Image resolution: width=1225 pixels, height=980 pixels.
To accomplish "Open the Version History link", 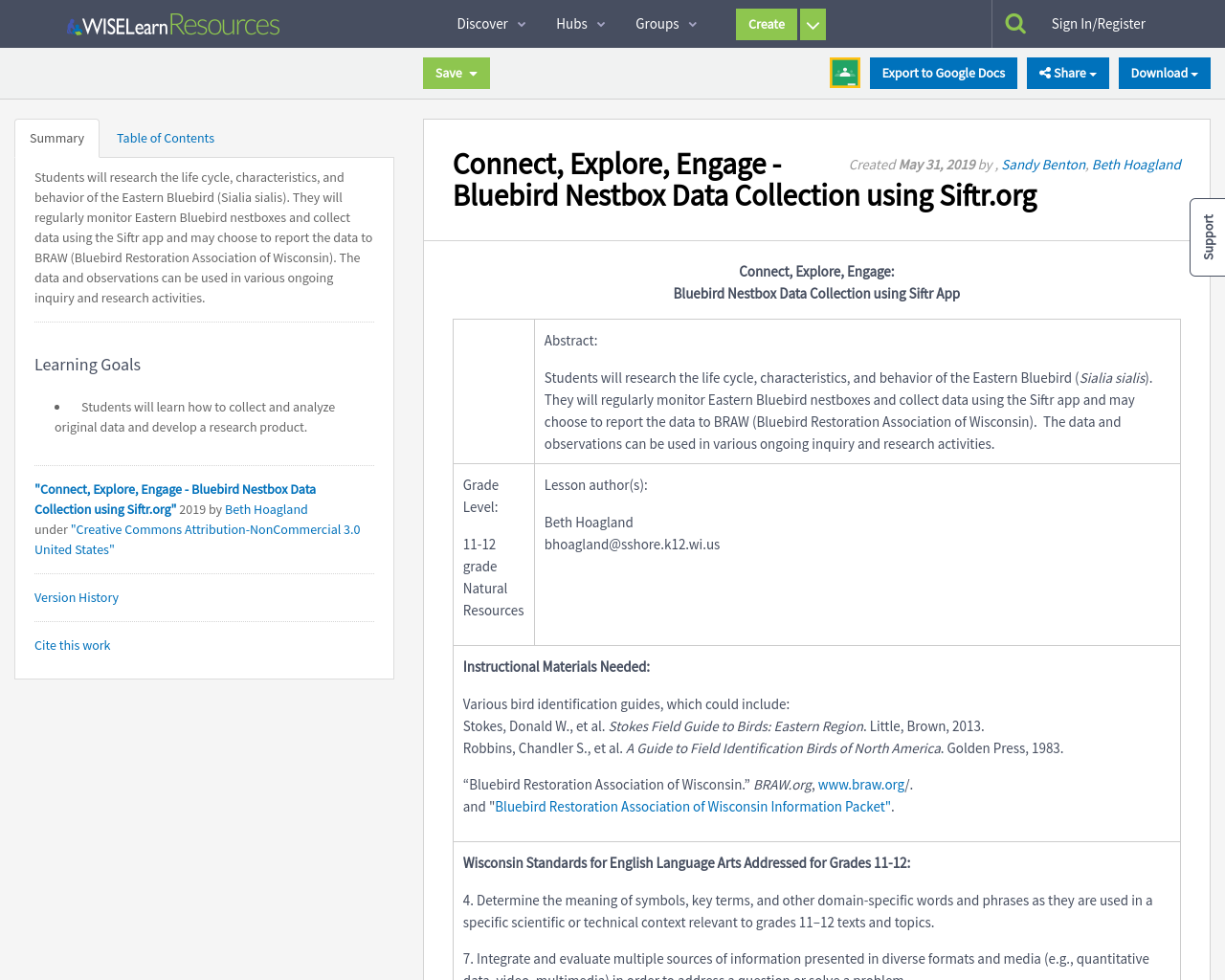I will coord(76,596).
